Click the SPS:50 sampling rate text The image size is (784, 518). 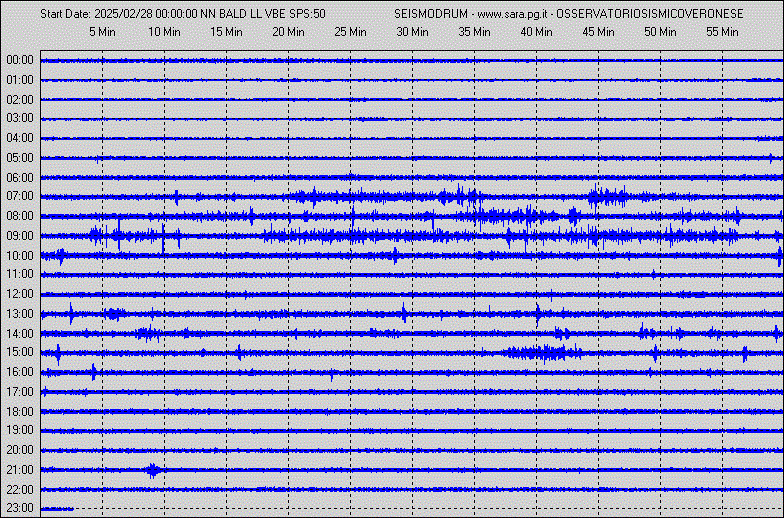(x=308, y=14)
